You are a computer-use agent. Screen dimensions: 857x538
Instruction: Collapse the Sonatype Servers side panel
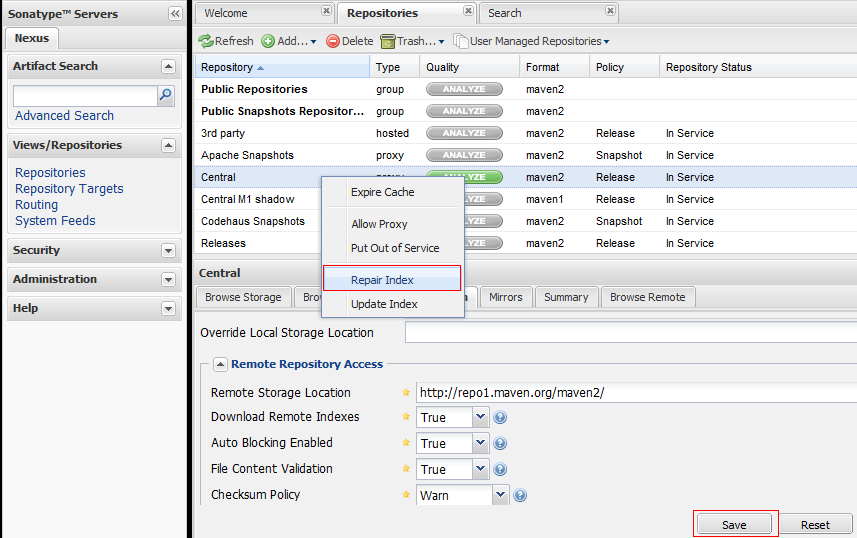point(175,14)
